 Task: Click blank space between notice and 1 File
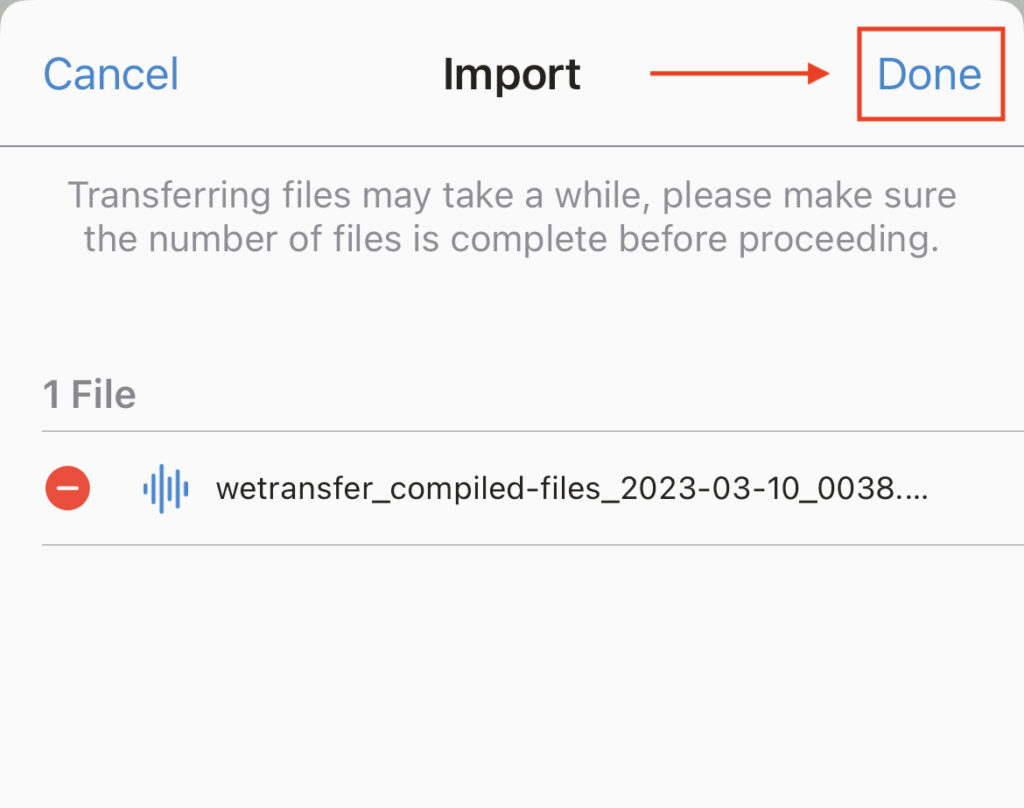click(512, 314)
